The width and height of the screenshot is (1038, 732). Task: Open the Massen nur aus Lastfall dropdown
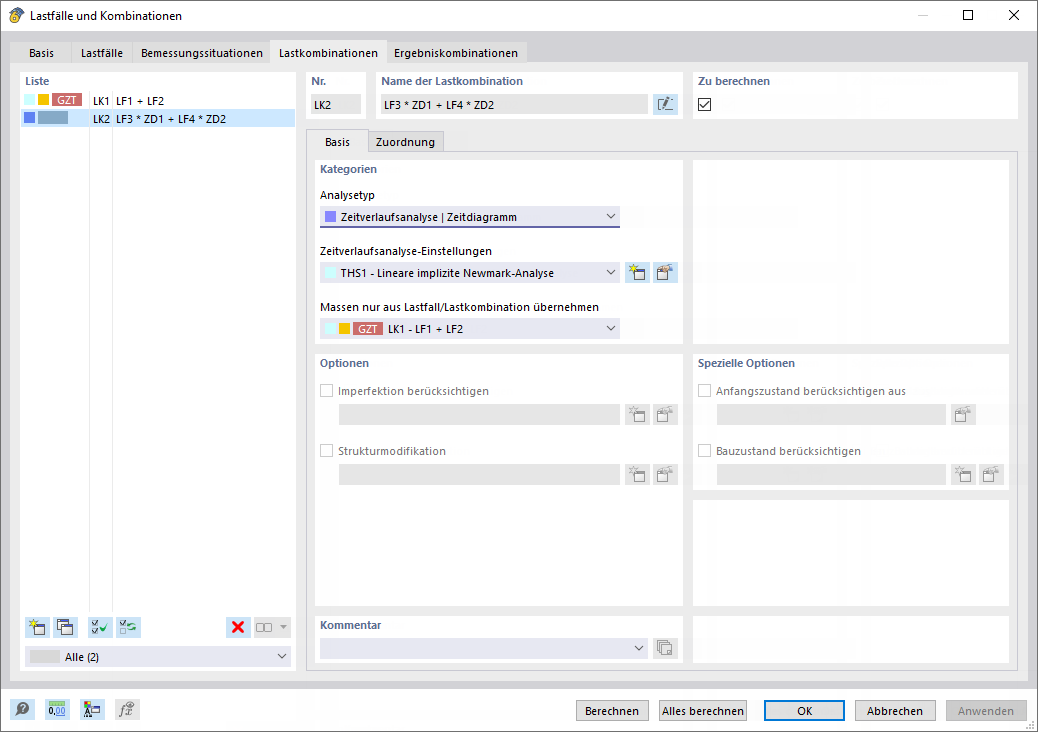click(x=469, y=329)
